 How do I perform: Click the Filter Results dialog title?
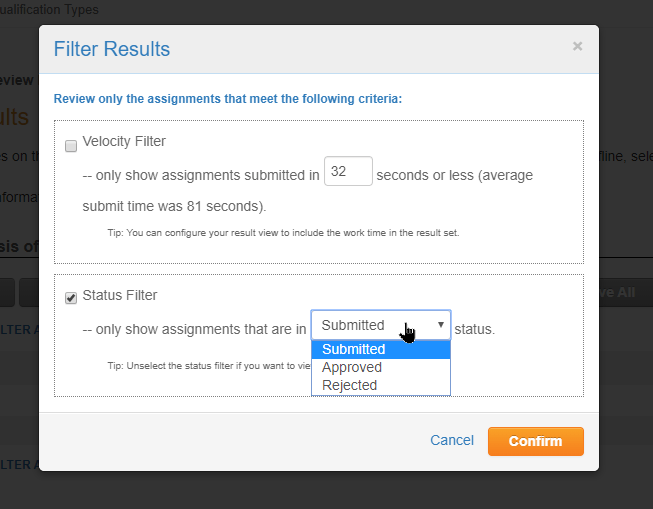111,49
